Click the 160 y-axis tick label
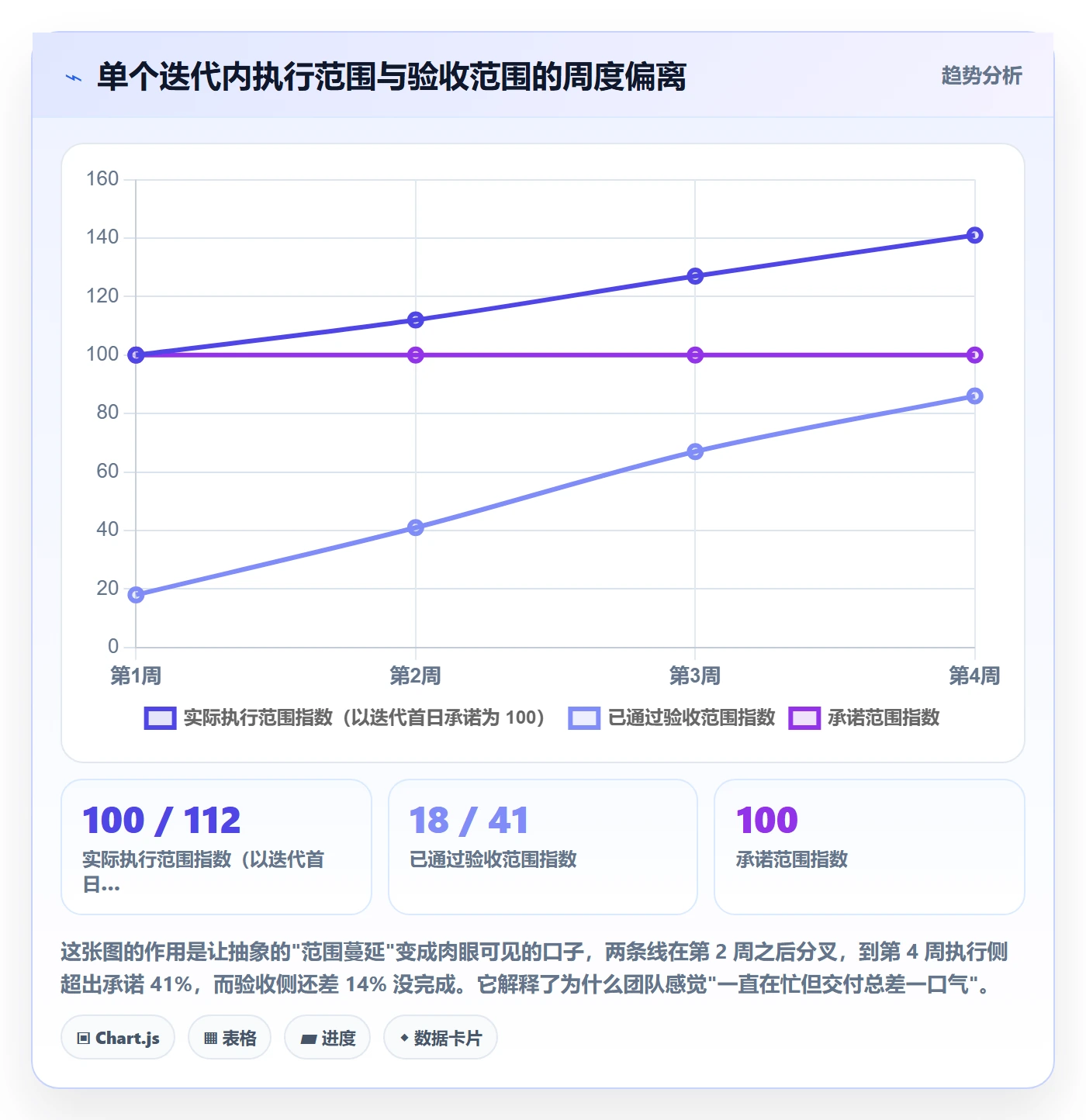Screen dimensions: 1086x1120 tap(102, 179)
